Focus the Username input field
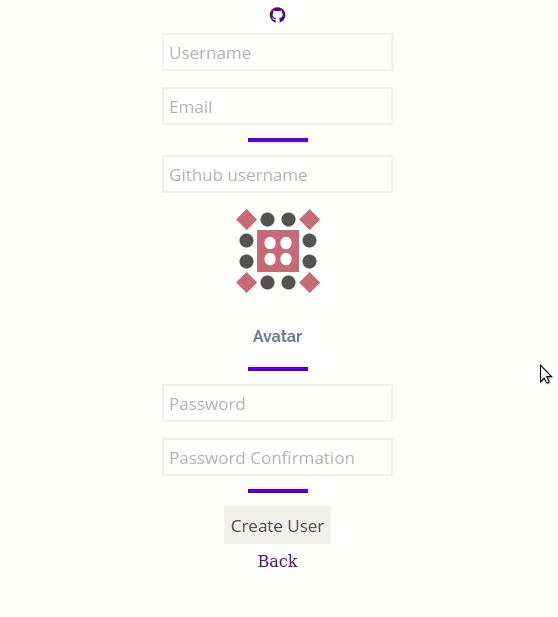This screenshot has height=617, width=558. [277, 52]
